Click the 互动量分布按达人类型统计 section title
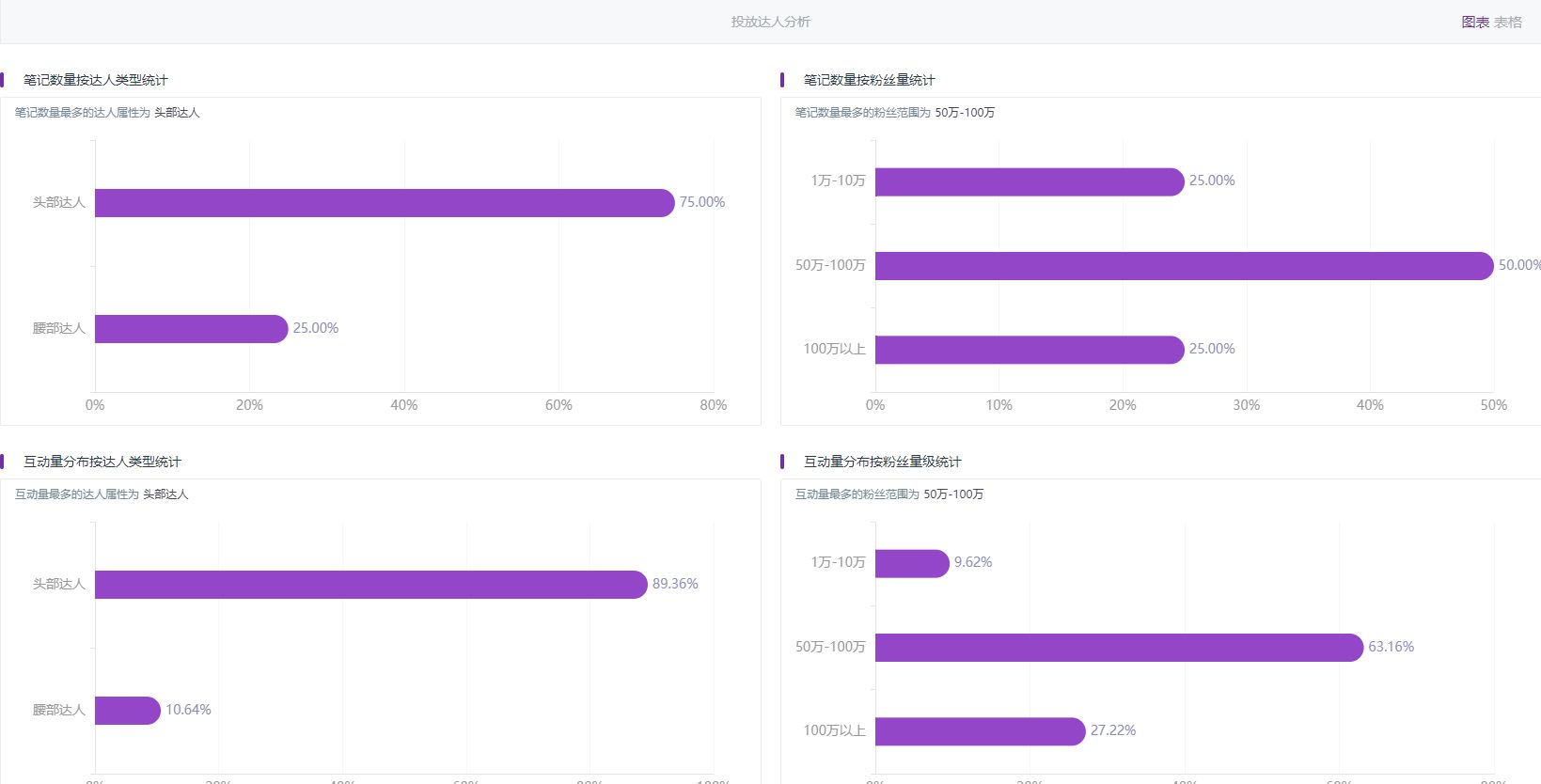 pyautogui.click(x=102, y=462)
